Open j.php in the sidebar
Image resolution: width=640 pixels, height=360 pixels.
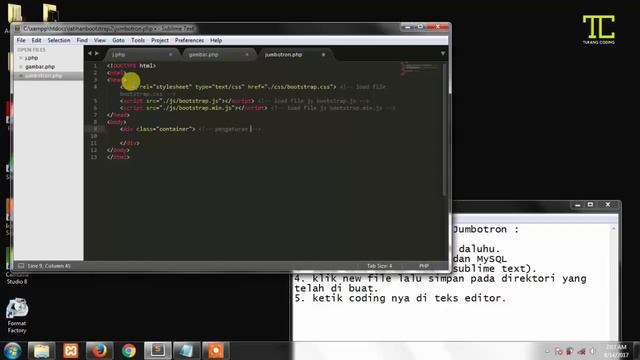[31, 58]
